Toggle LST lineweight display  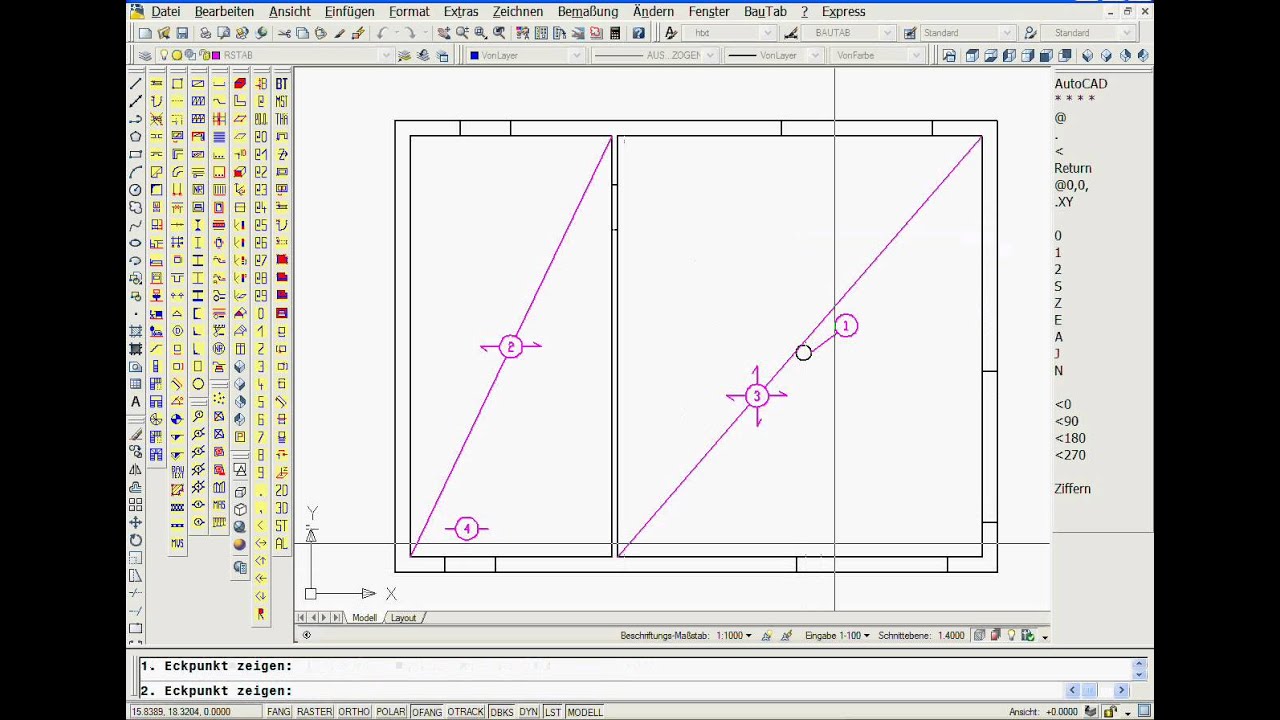(552, 712)
